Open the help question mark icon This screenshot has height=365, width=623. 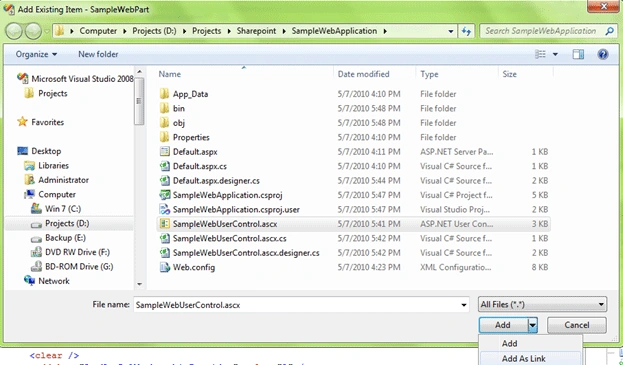click(603, 54)
